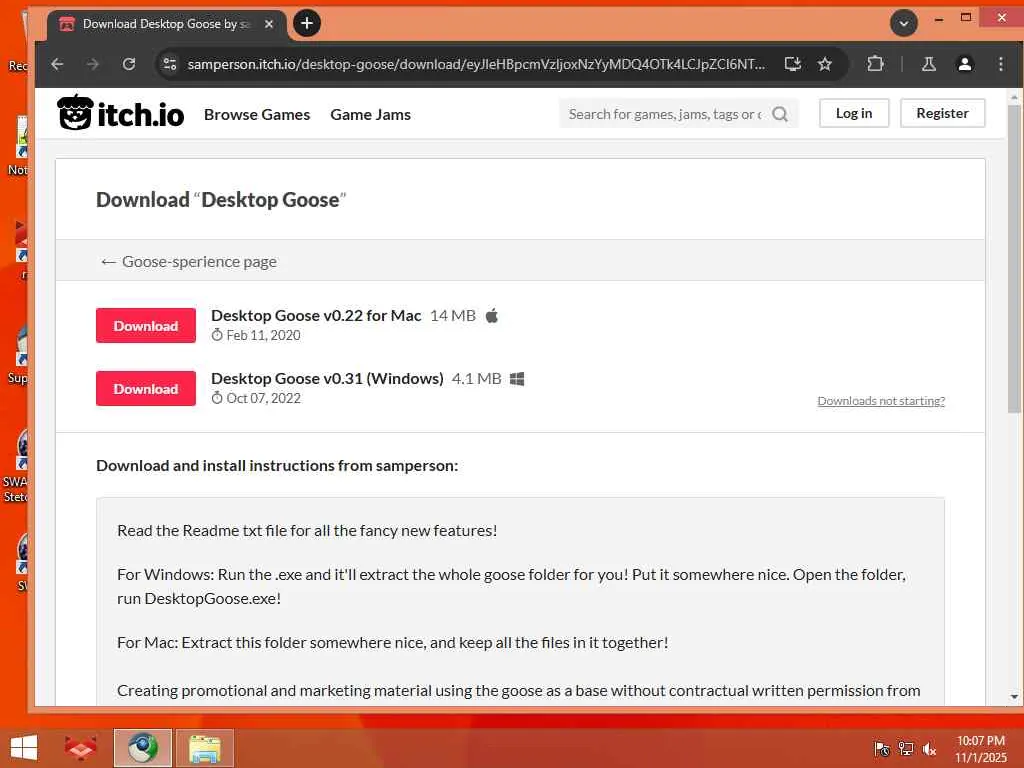Screen dimensions: 1024x768
Task: Open the browser profile icon
Action: click(x=965, y=64)
